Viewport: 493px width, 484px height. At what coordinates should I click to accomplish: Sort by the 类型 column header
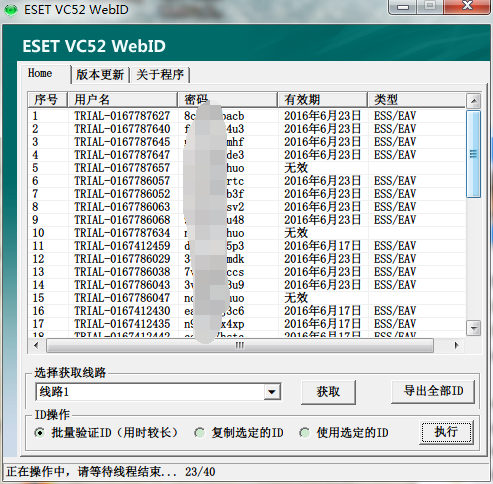click(416, 99)
